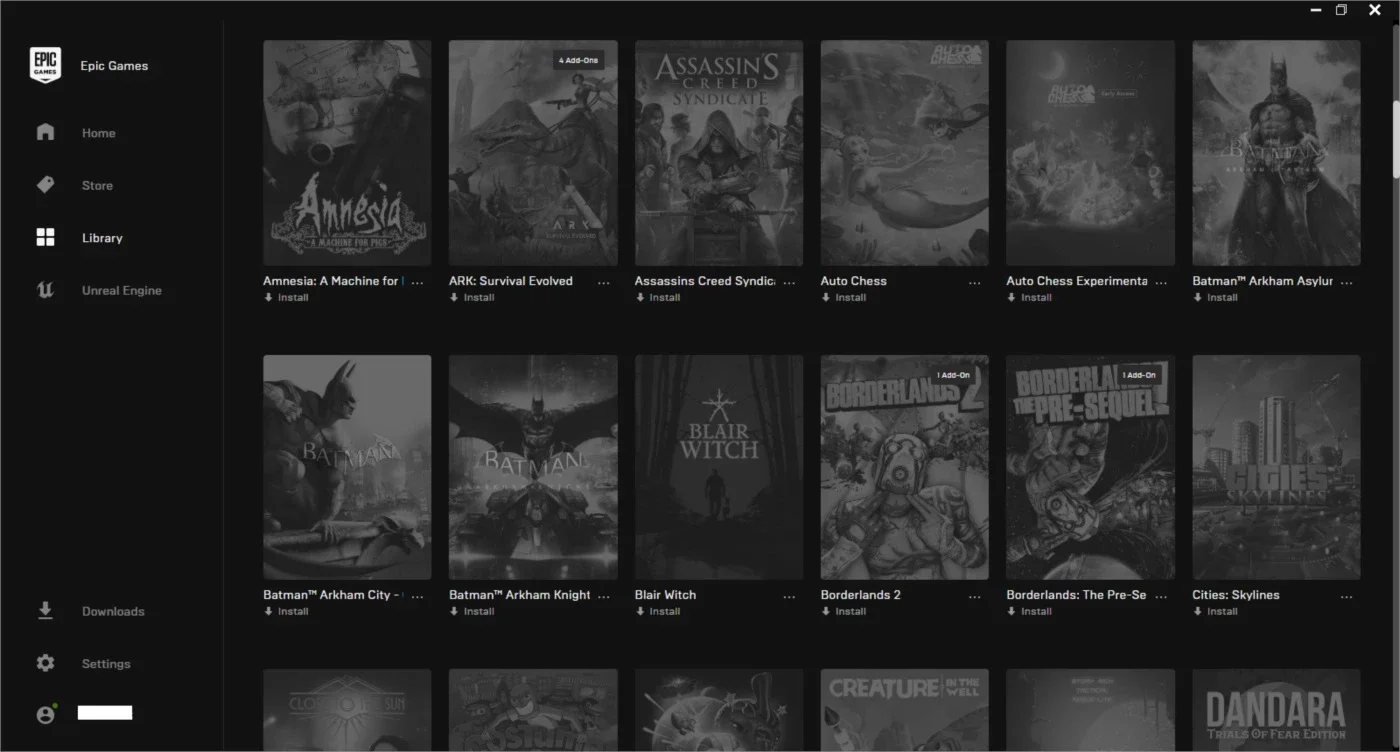The image size is (1400, 752).
Task: Open three-dot menu for Batman Arkham Knight
Action: pyautogui.click(x=604, y=597)
